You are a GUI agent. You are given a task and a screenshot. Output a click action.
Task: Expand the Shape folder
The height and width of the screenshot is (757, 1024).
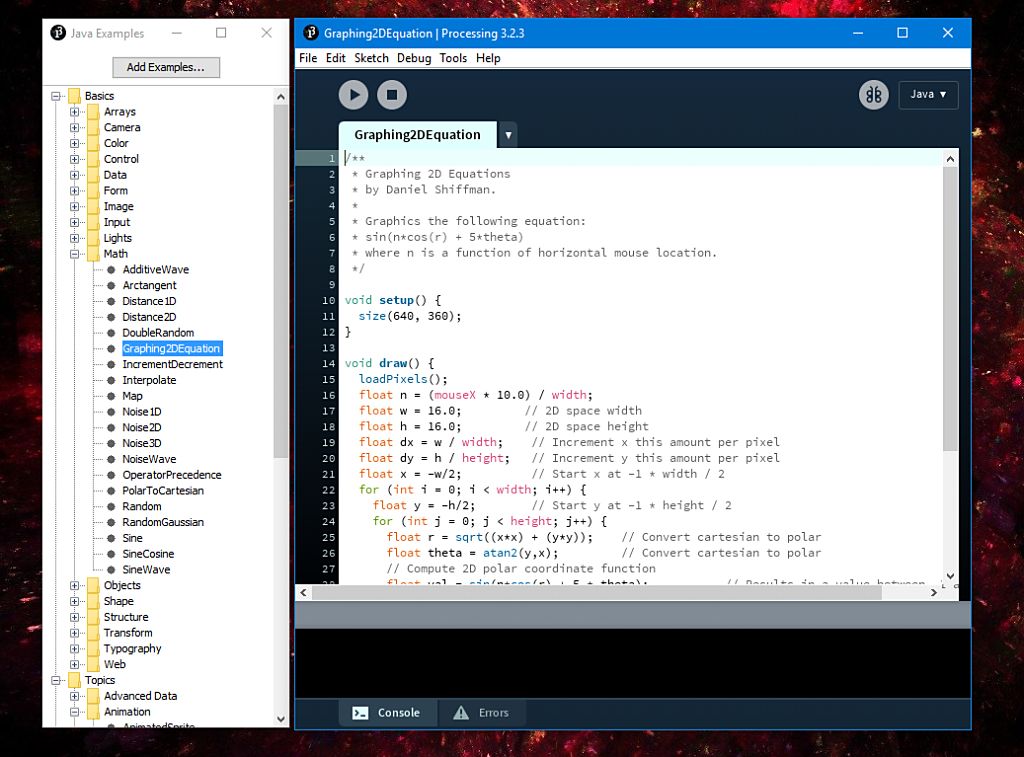point(74,601)
